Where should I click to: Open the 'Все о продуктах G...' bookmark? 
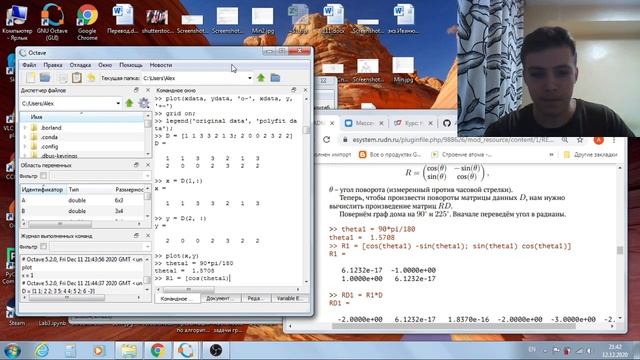click(390, 155)
